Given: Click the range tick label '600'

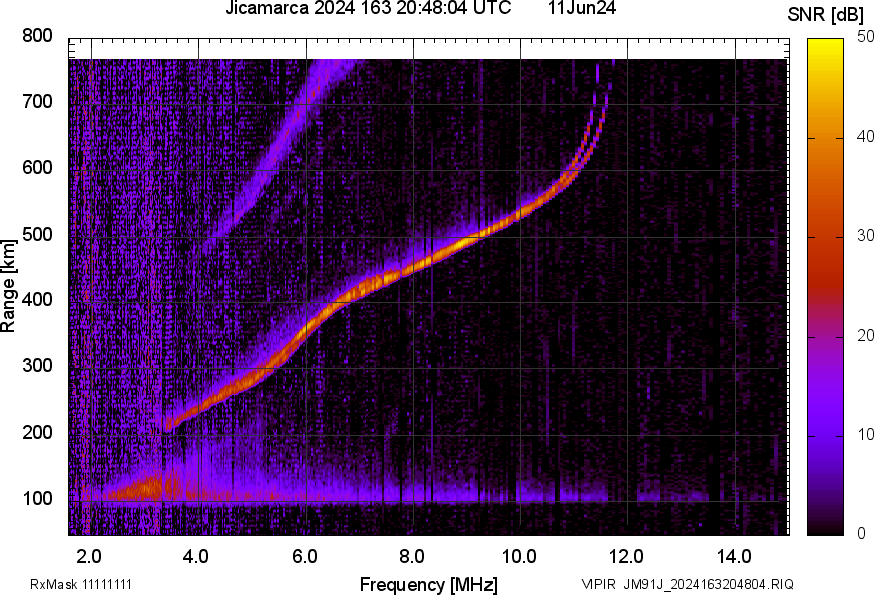Looking at the screenshot, I should [x=37, y=167].
